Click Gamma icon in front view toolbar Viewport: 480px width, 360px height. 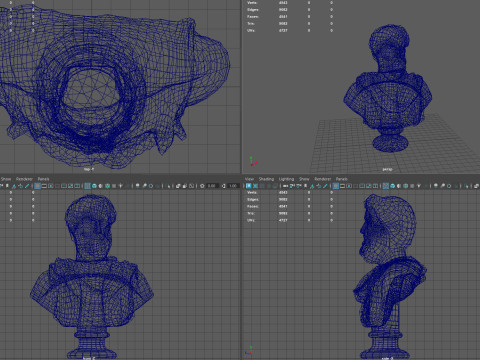click(x=224, y=186)
